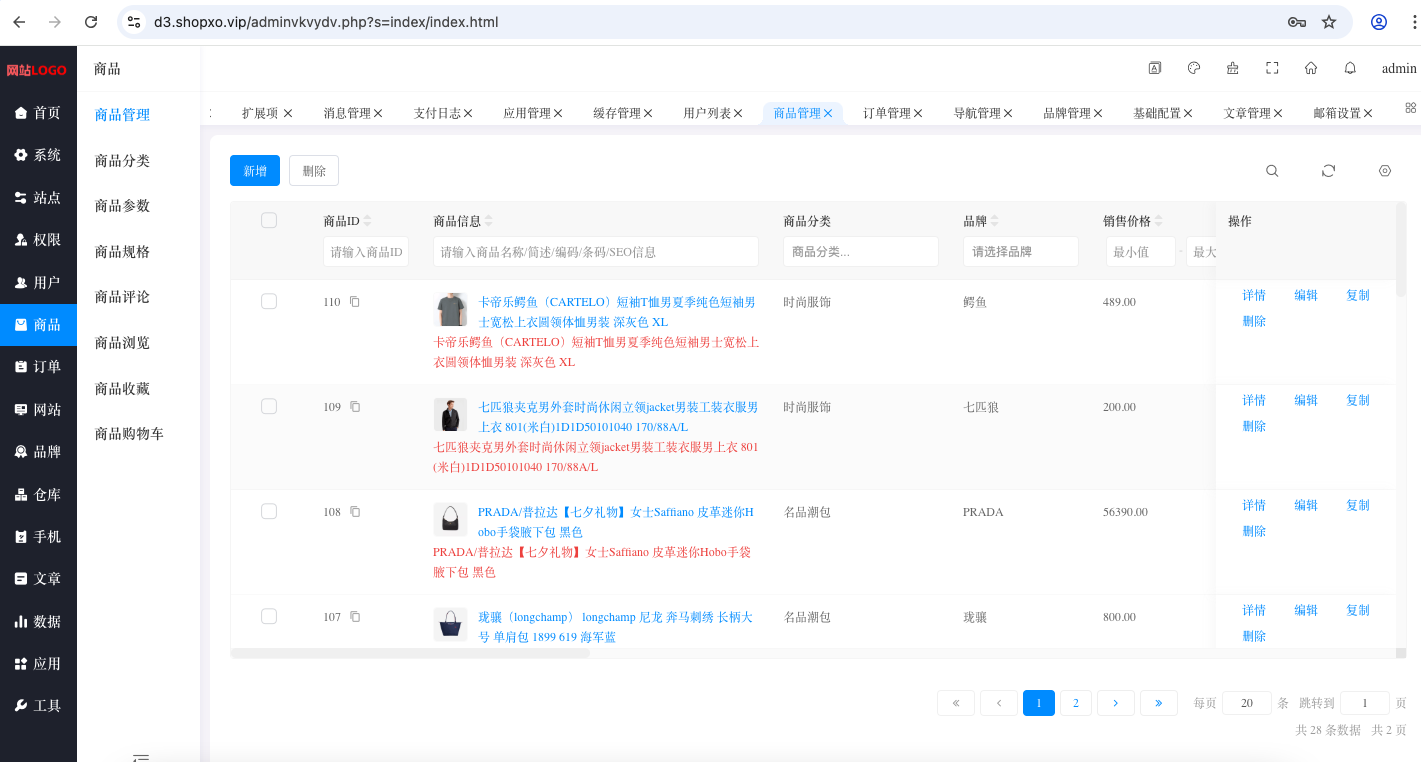Check the checkbox for product 108

pyautogui.click(x=269, y=511)
